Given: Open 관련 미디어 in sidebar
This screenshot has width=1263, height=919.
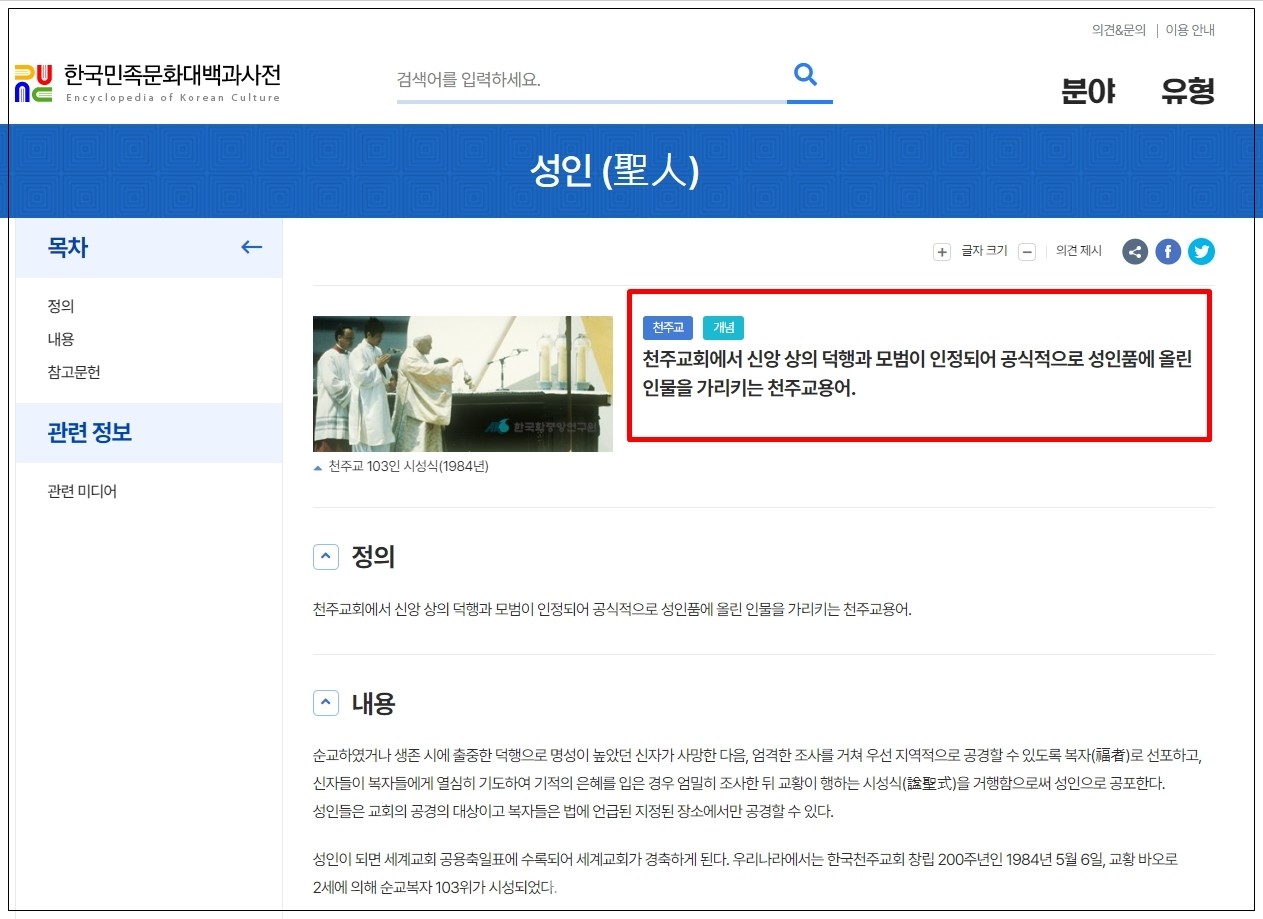Looking at the screenshot, I should 82,491.
